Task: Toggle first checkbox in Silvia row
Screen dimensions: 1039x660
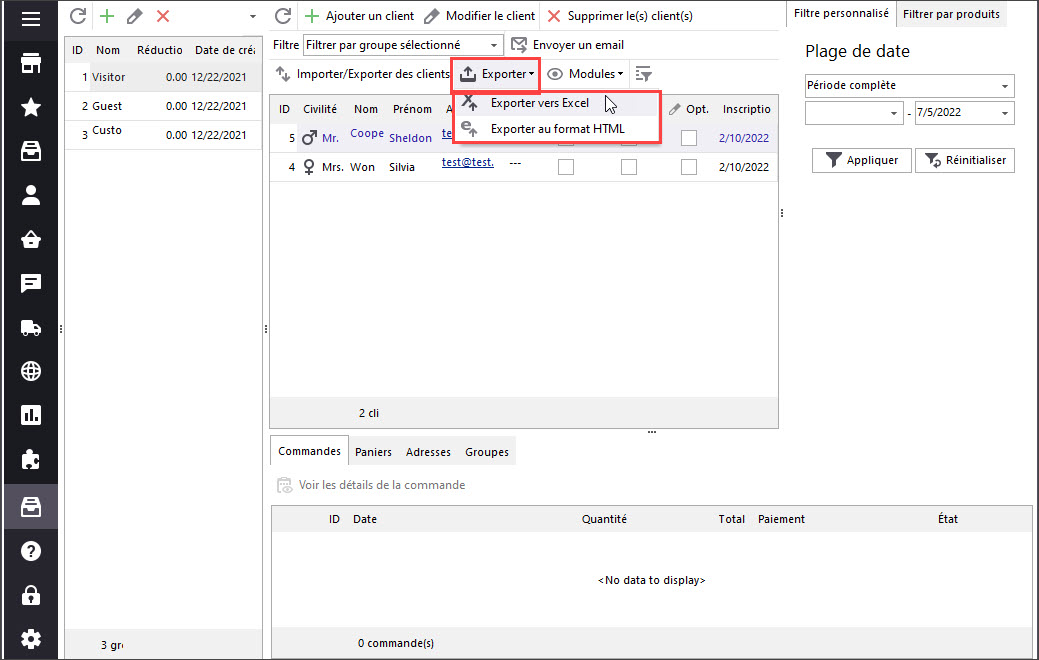Action: tap(566, 167)
